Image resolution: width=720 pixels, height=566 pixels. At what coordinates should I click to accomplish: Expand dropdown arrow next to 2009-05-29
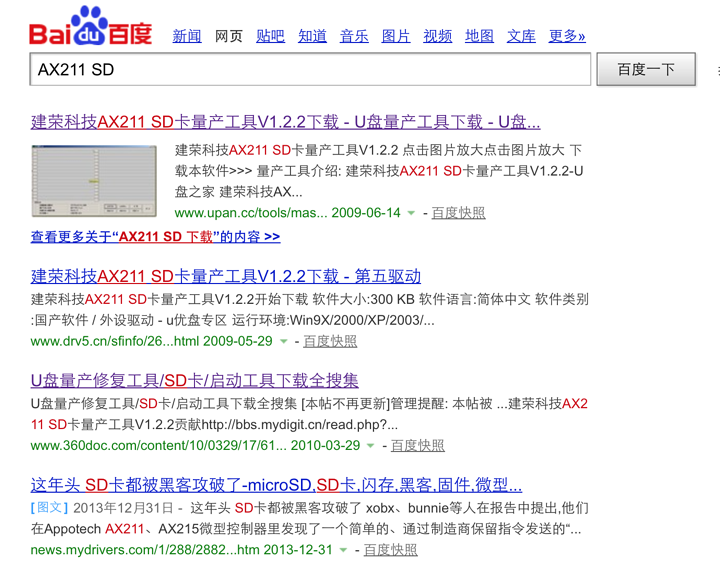pos(284,341)
